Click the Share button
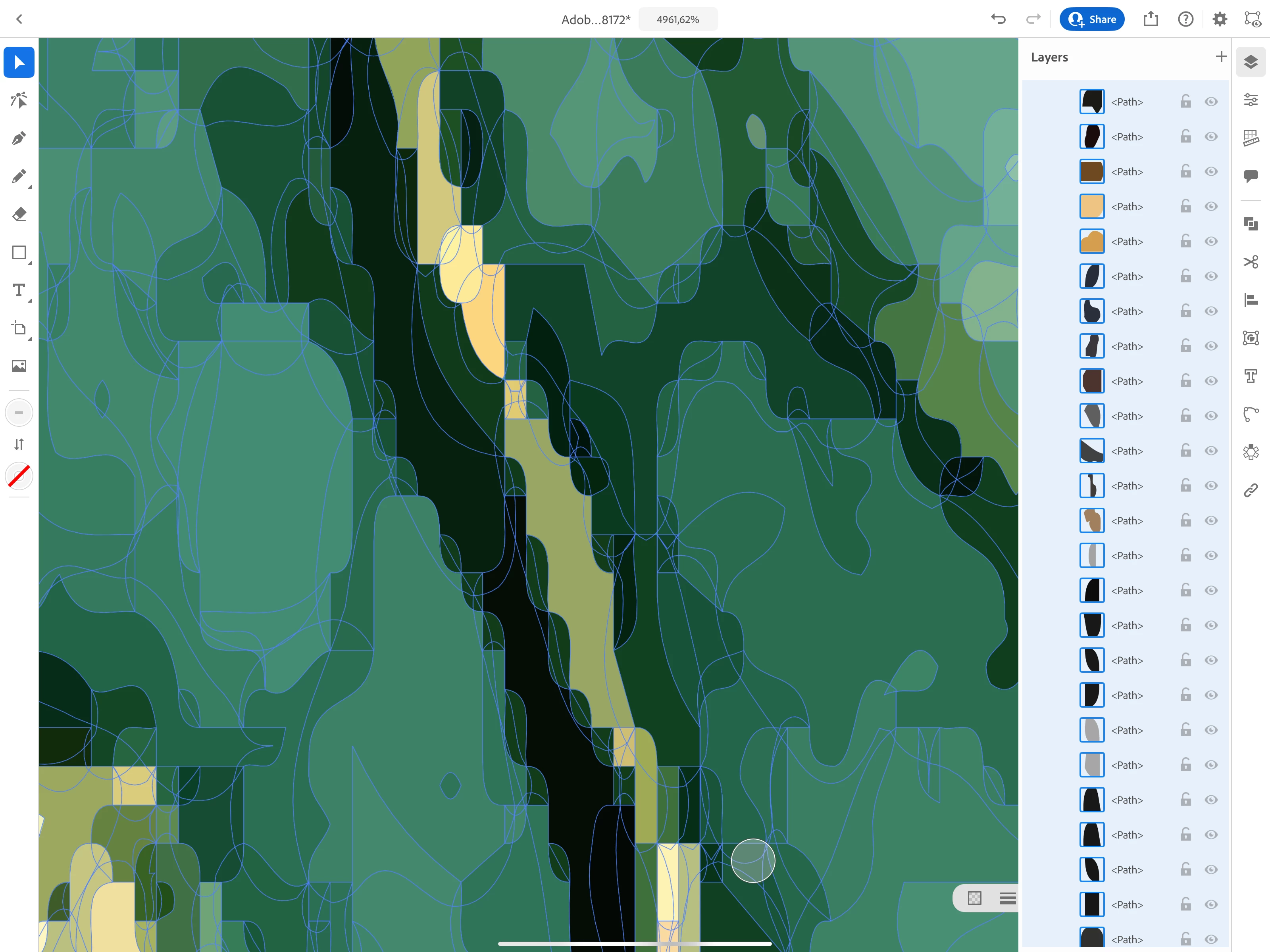The width and height of the screenshot is (1270, 952). pyautogui.click(x=1092, y=19)
